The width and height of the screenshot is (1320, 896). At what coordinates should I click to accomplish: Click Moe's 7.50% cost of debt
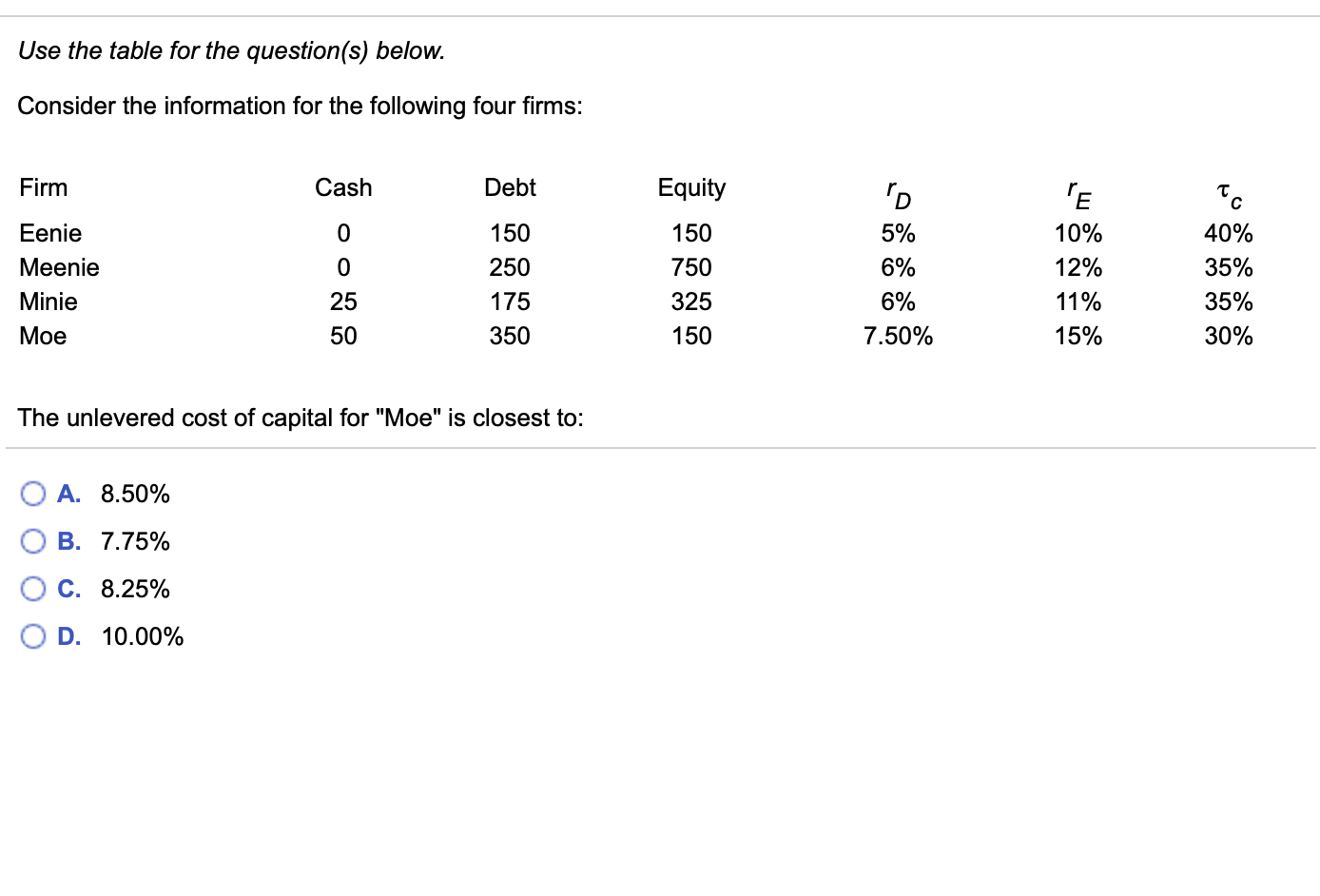[898, 336]
